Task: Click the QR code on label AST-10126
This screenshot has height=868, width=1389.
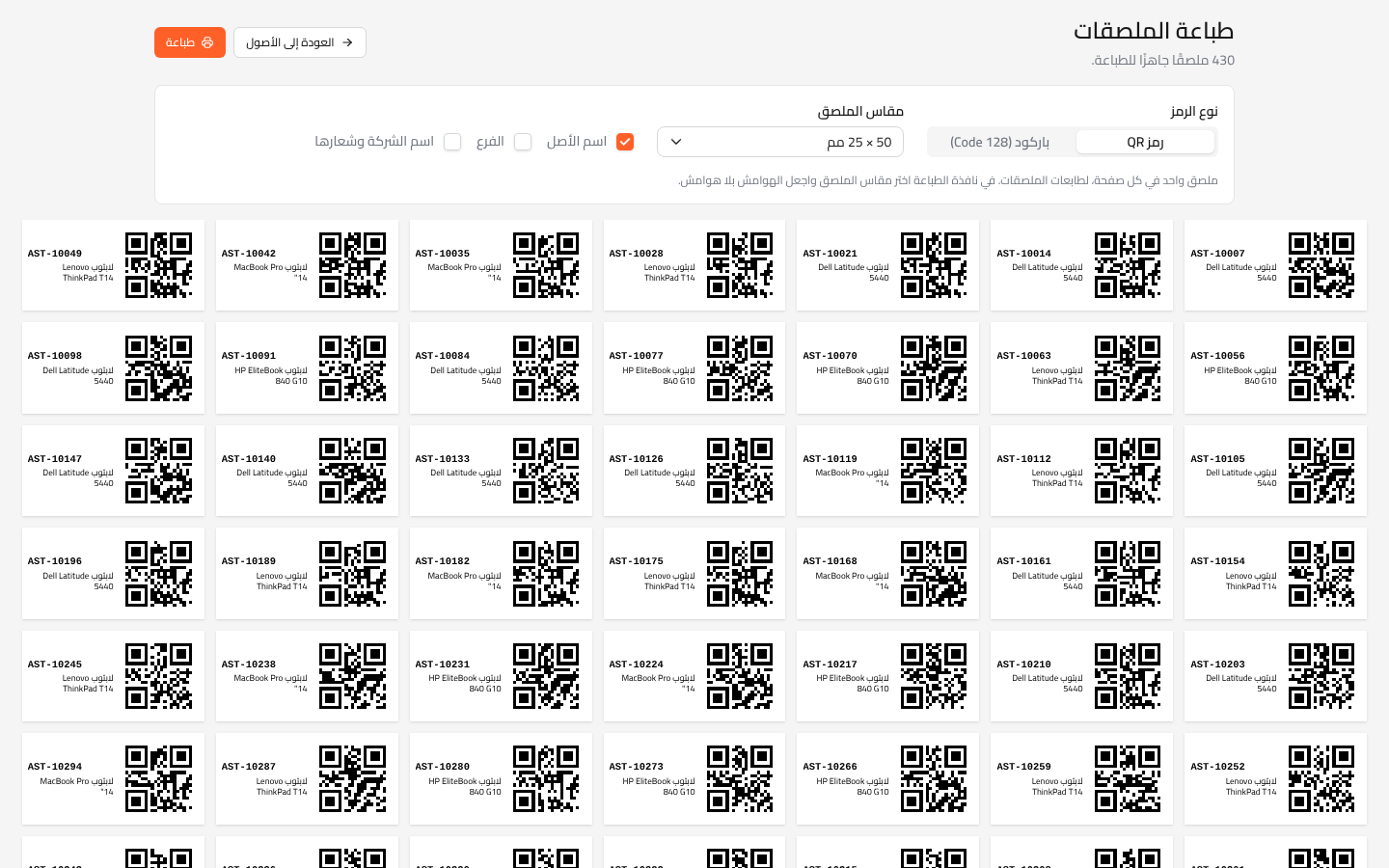Action: 740,471
